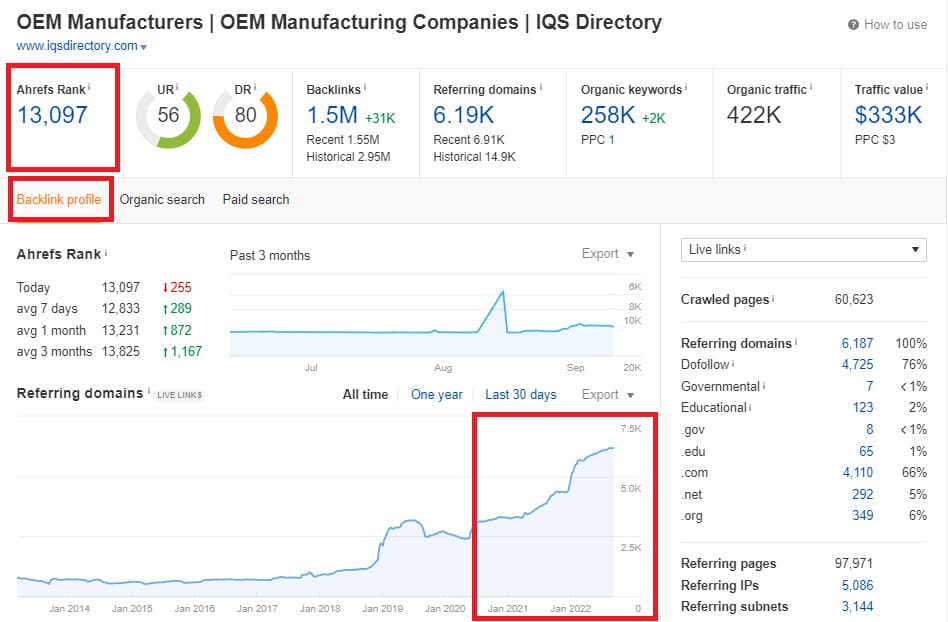Expand the www.iqsdirectory.com URL dropdown arrow

144,48
